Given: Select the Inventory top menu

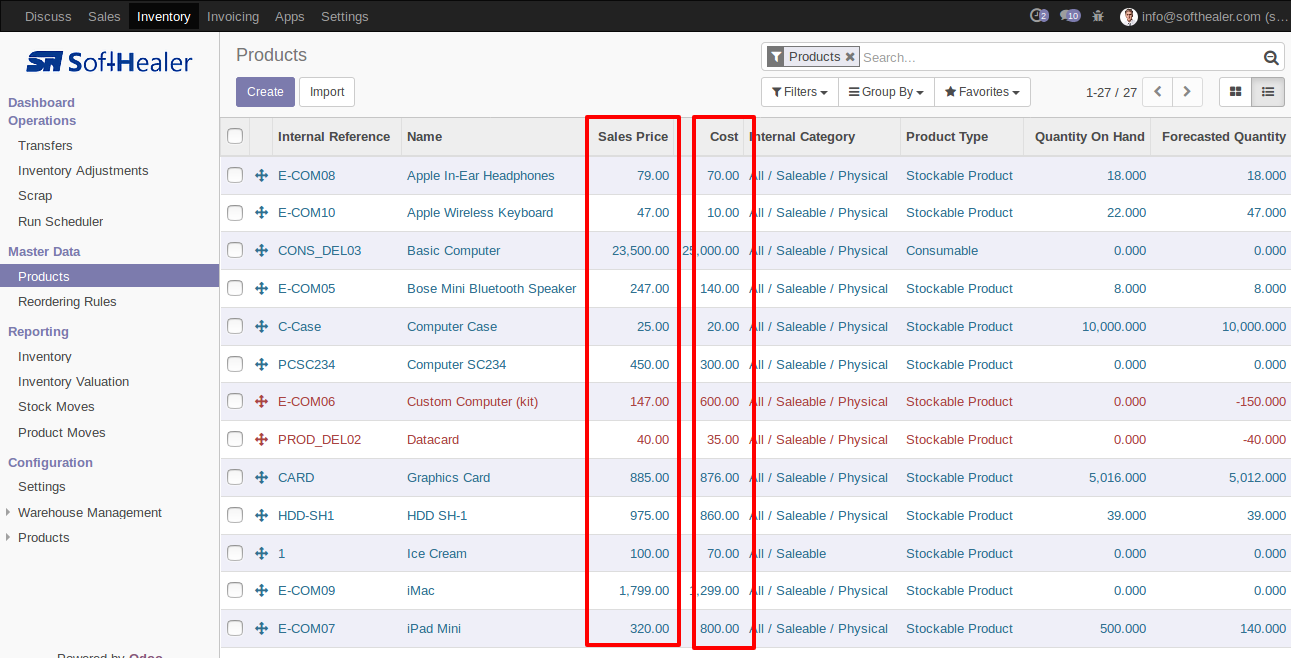Looking at the screenshot, I should [x=164, y=16].
